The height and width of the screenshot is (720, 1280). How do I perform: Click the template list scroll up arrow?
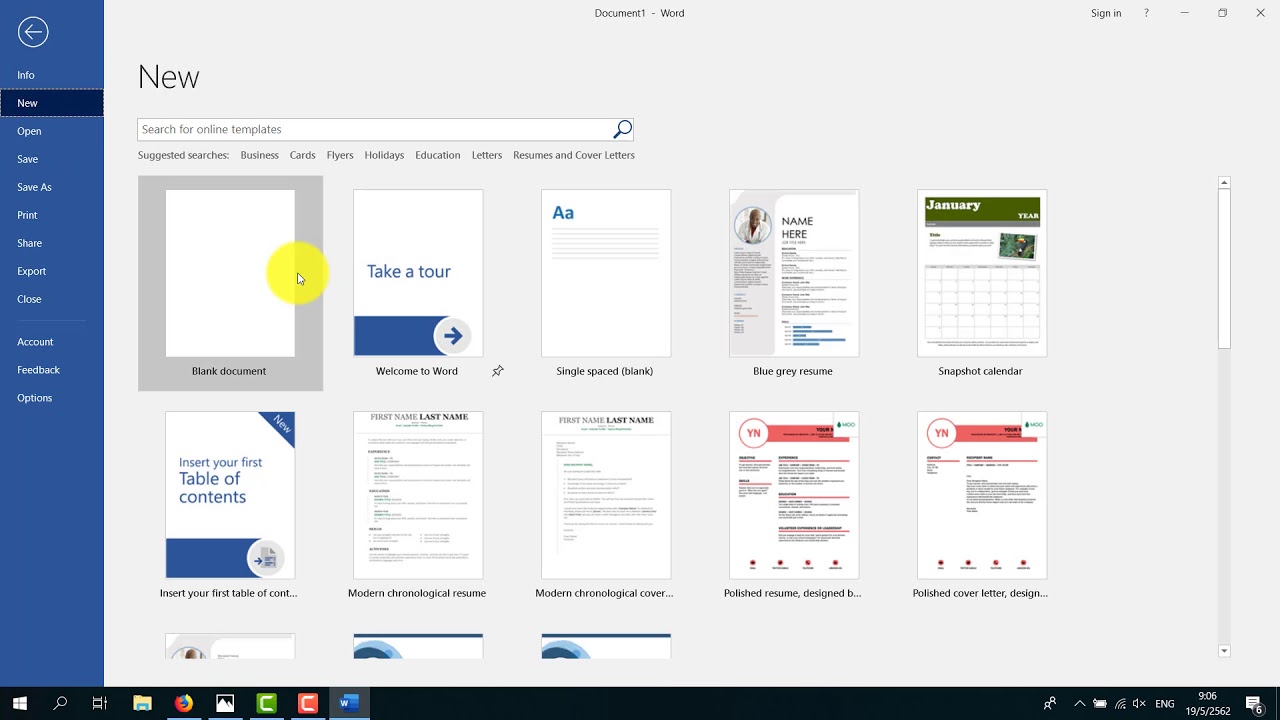[1224, 182]
